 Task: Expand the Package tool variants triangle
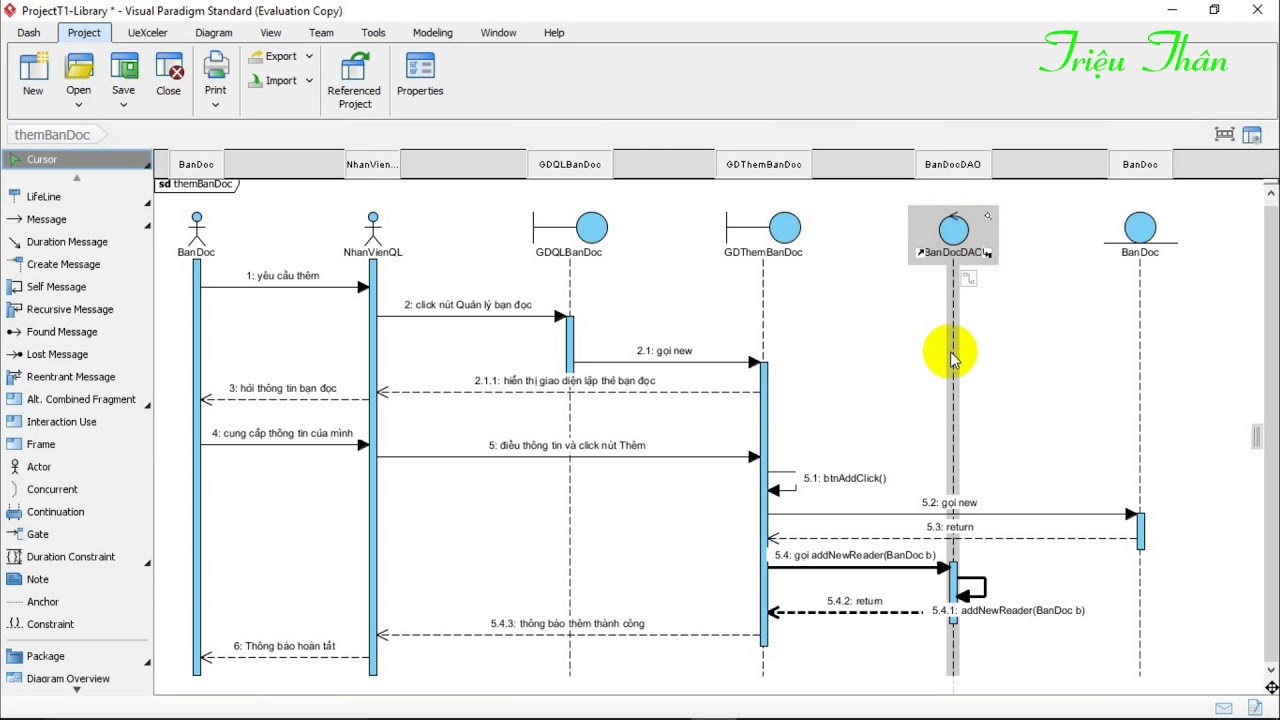click(x=147, y=663)
